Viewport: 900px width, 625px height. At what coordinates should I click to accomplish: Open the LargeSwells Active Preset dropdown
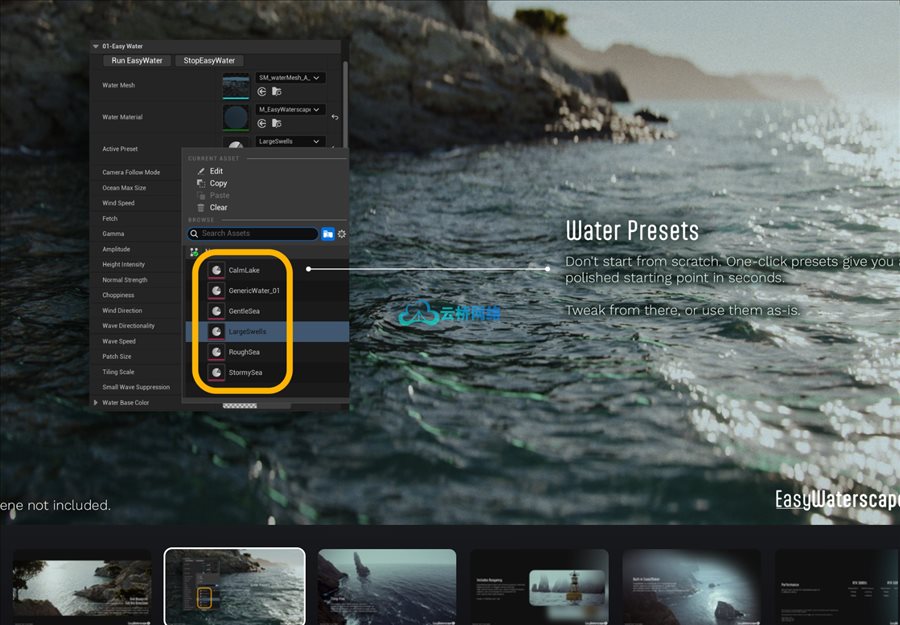tap(290, 141)
